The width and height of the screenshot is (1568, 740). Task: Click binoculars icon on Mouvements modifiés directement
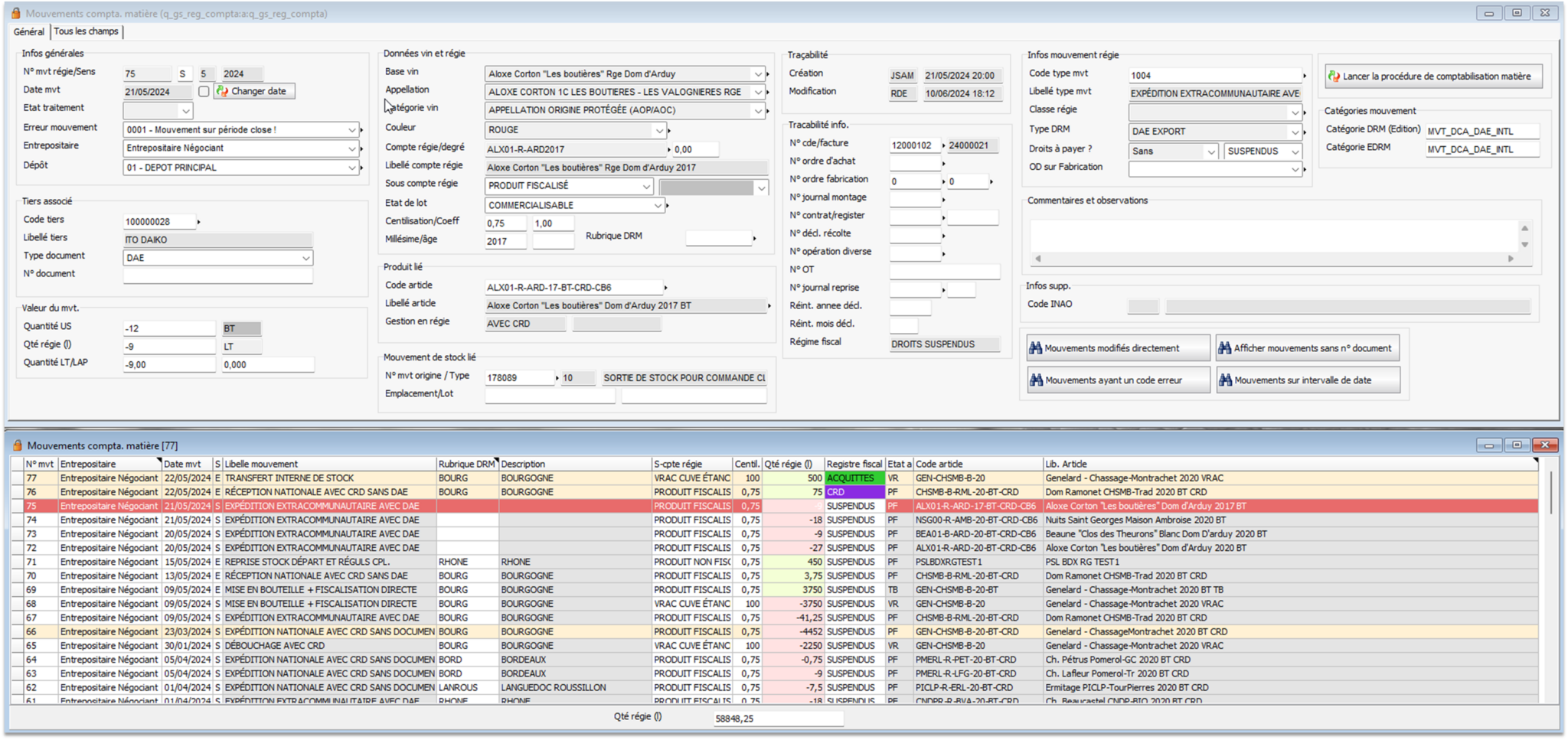pyautogui.click(x=1036, y=348)
